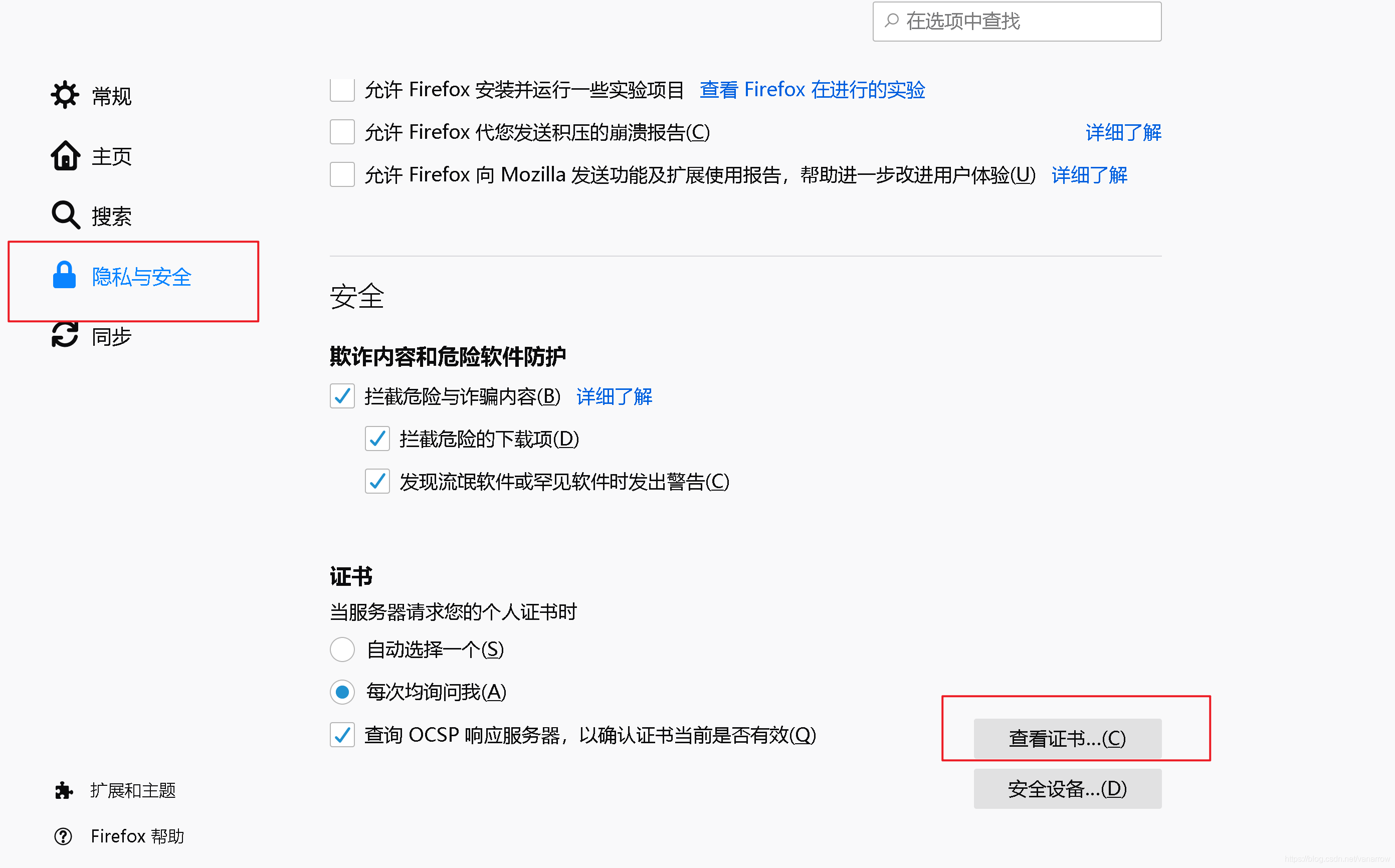
Task: Click the 安全设备 button
Action: click(1067, 789)
